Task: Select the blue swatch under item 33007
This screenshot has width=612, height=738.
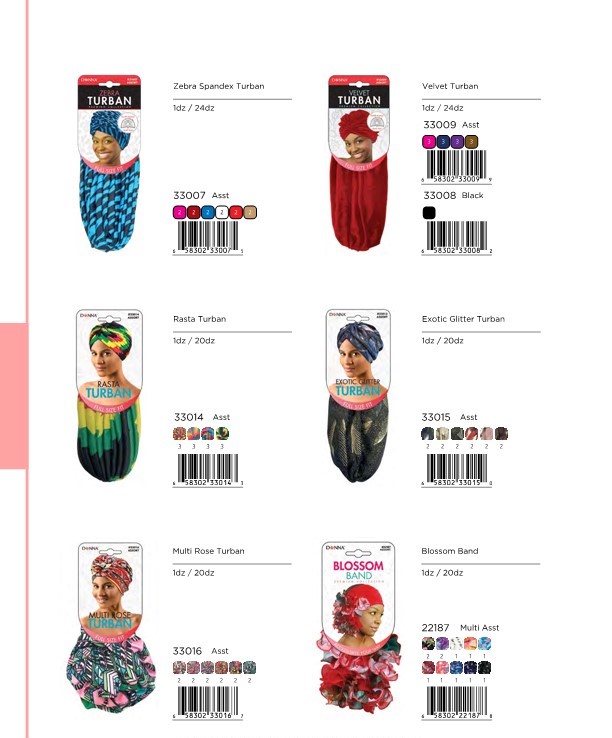Action: point(208,212)
